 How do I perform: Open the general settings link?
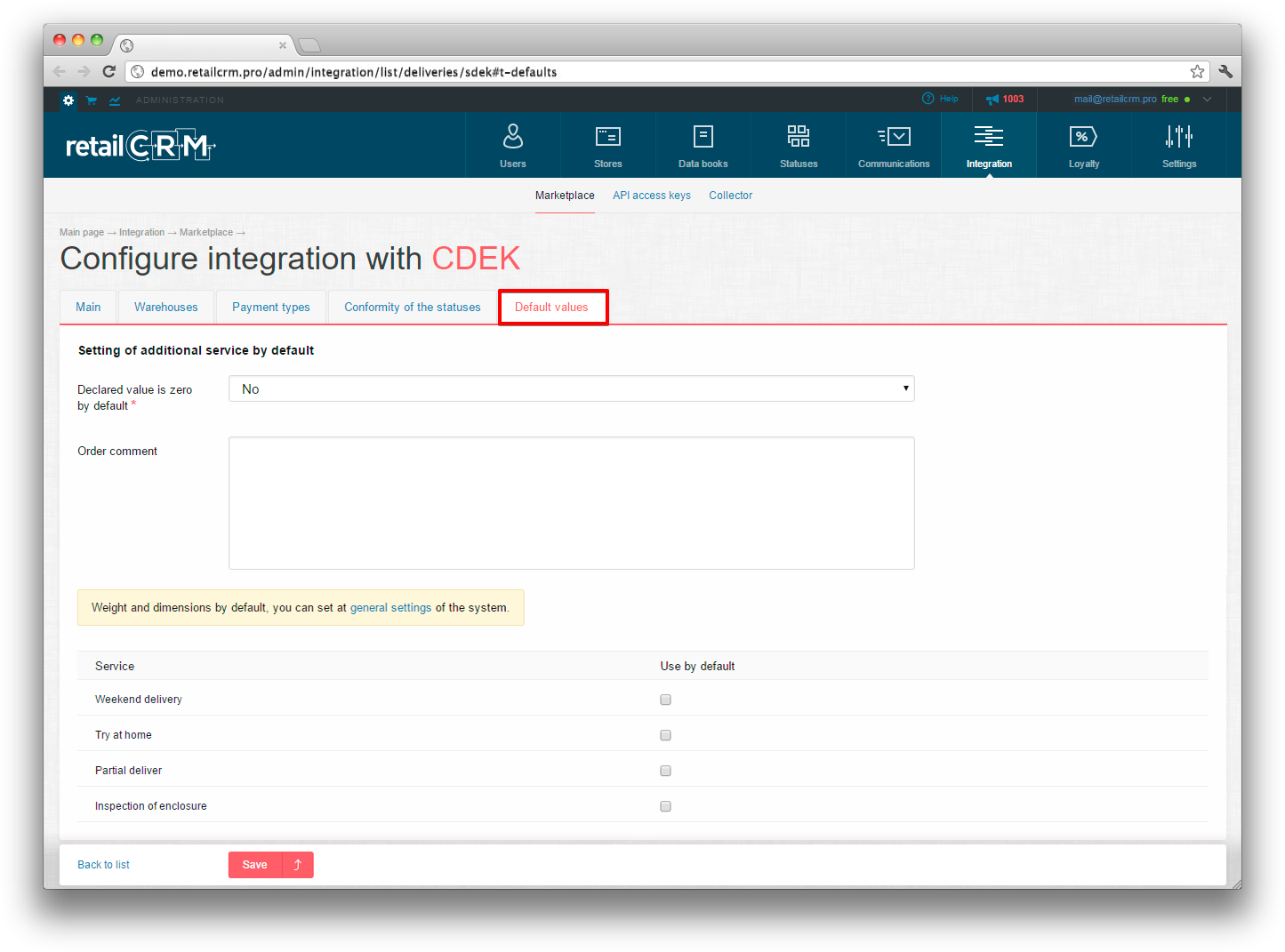(391, 608)
